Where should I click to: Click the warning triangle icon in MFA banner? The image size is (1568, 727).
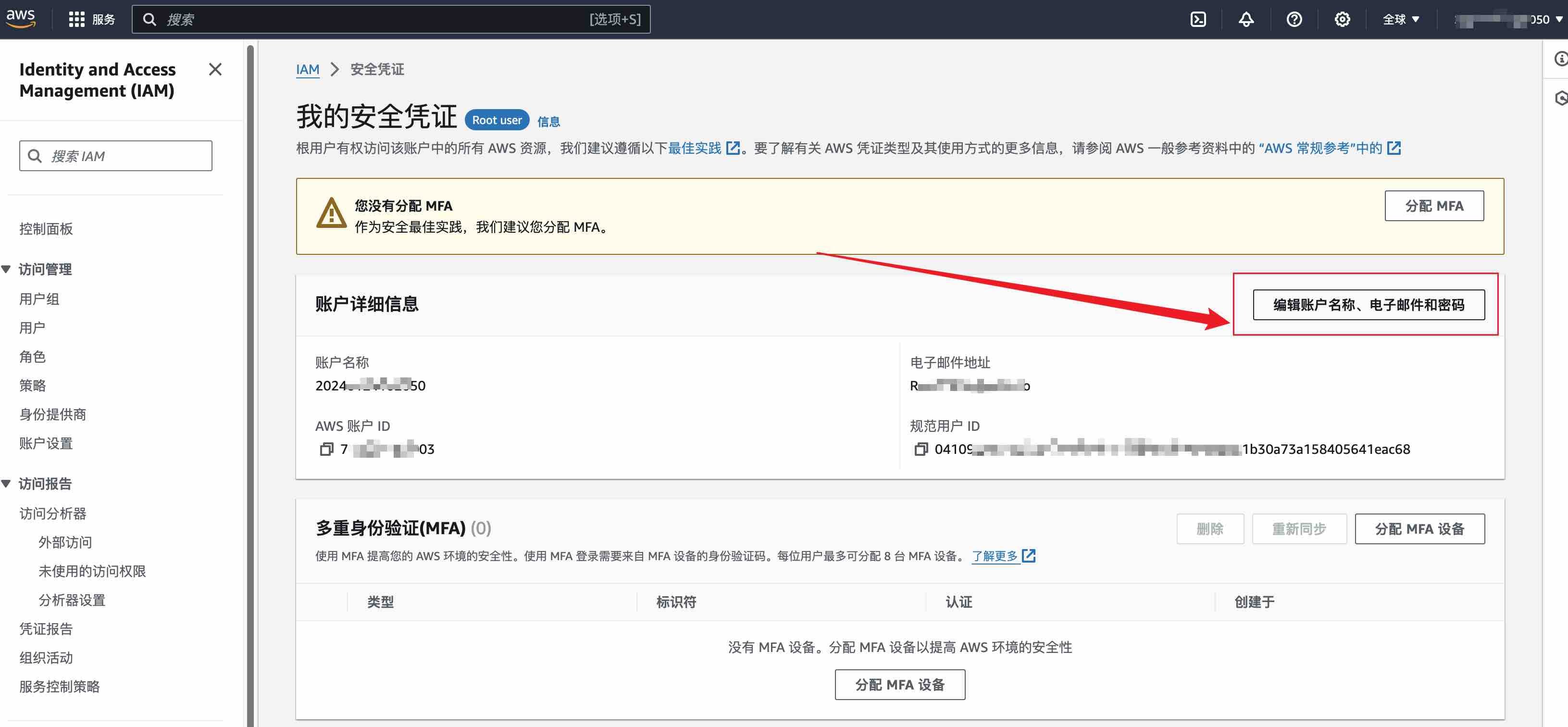[x=331, y=213]
